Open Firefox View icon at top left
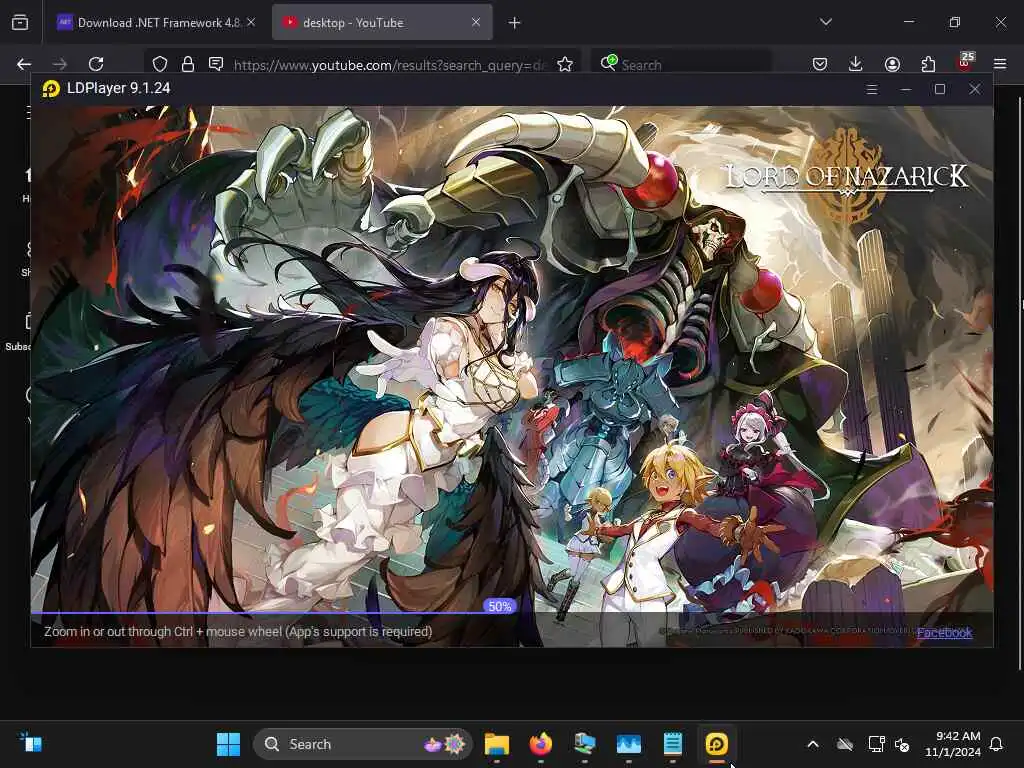Image resolution: width=1024 pixels, height=768 pixels. coord(20,23)
